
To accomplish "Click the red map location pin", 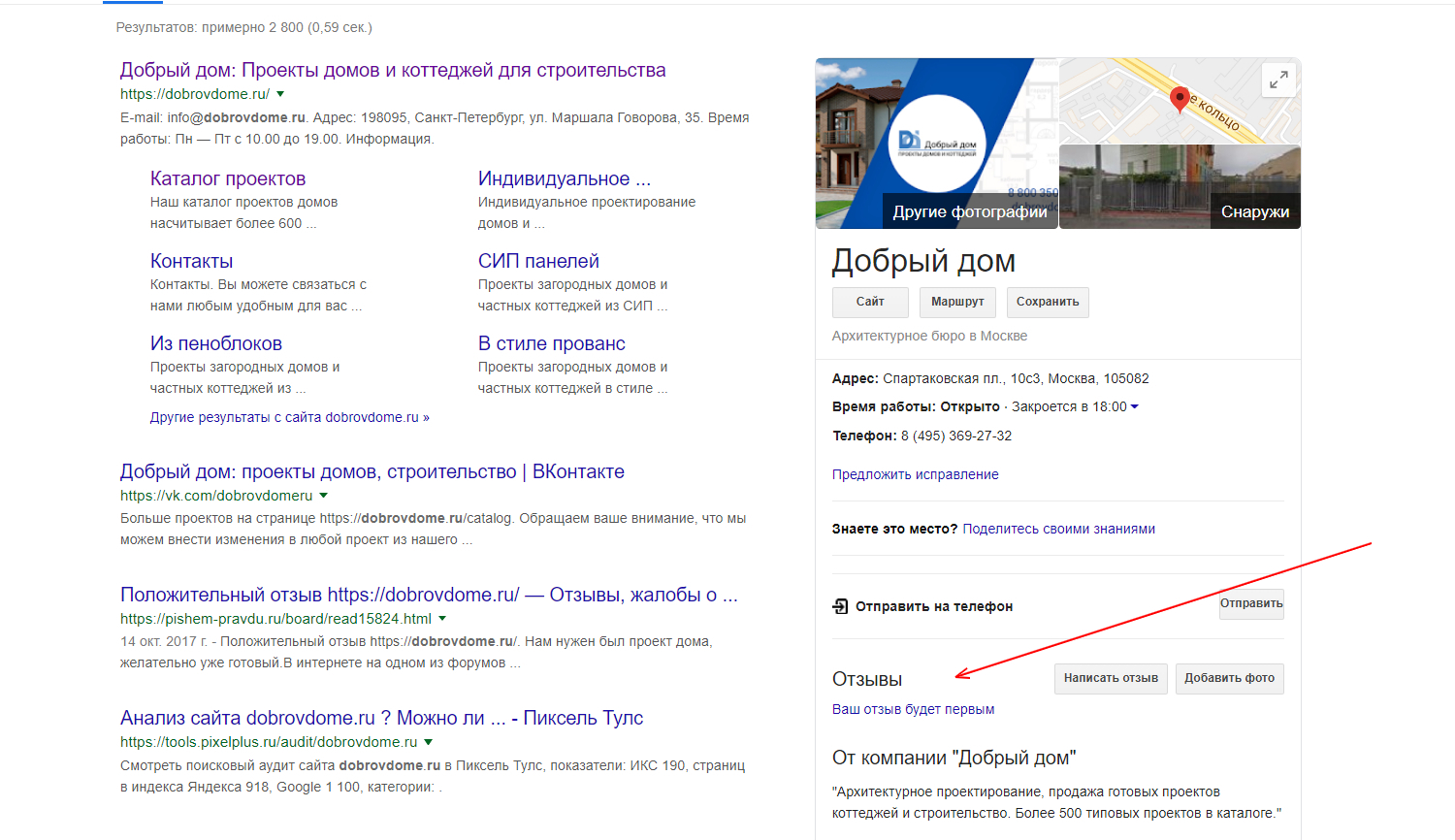I will tap(1180, 100).
